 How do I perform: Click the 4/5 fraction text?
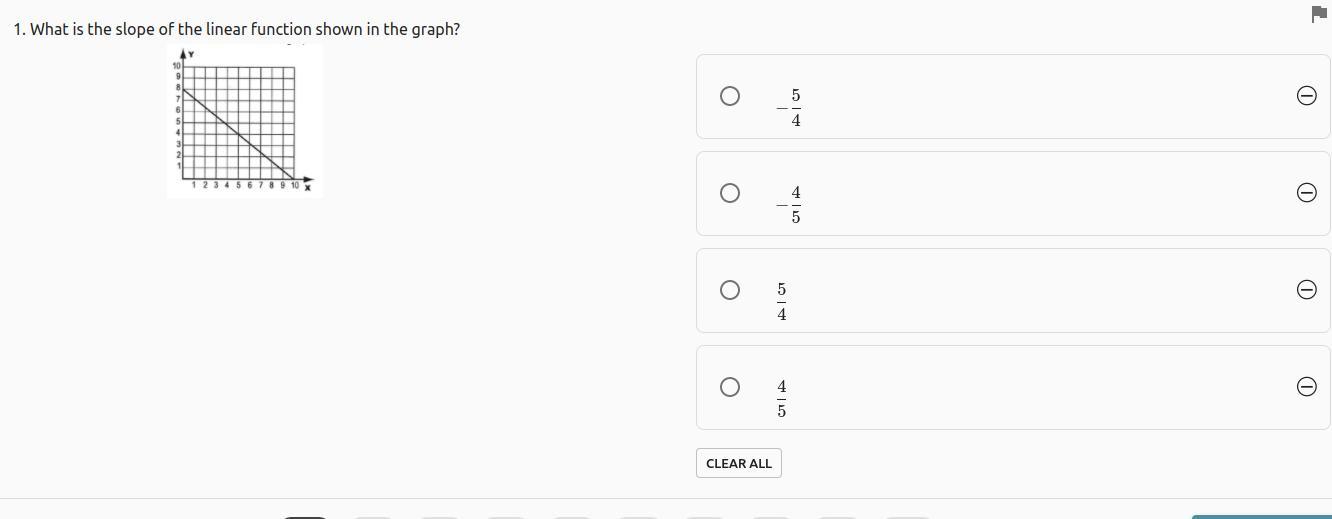click(x=781, y=399)
